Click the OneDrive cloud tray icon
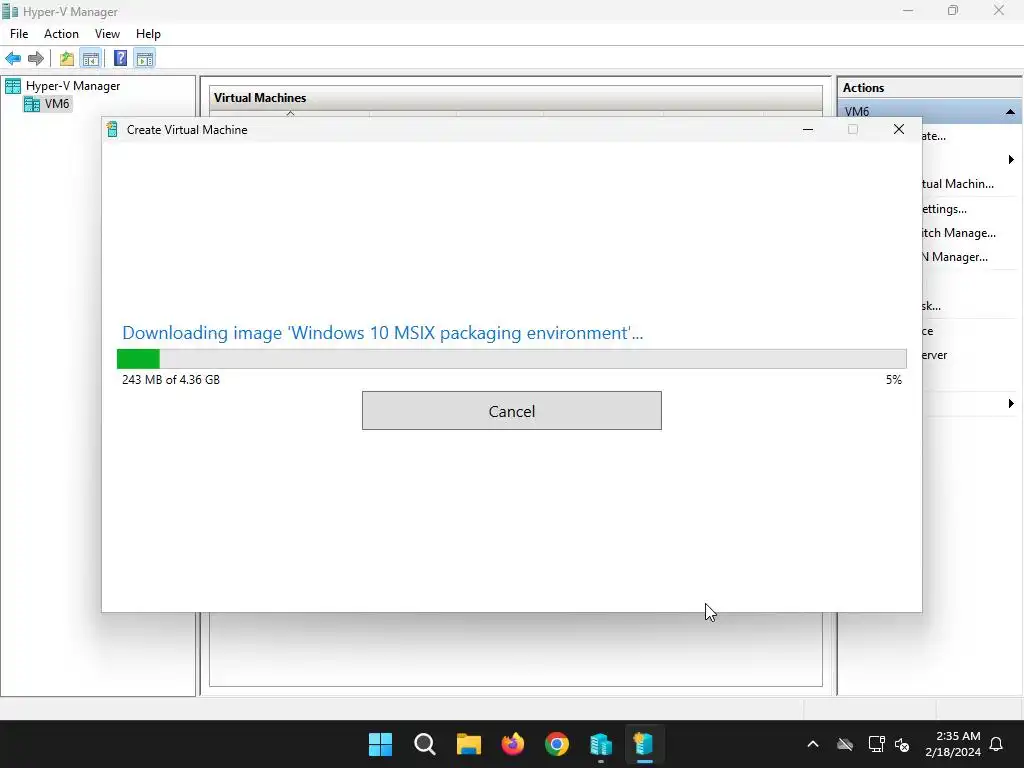Image resolution: width=1024 pixels, height=768 pixels. (845, 744)
